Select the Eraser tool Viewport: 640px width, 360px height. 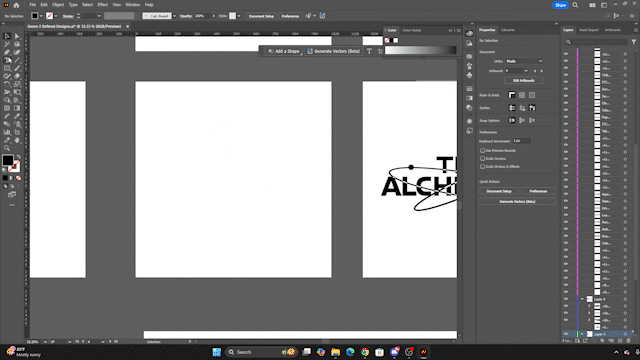[x=17, y=76]
